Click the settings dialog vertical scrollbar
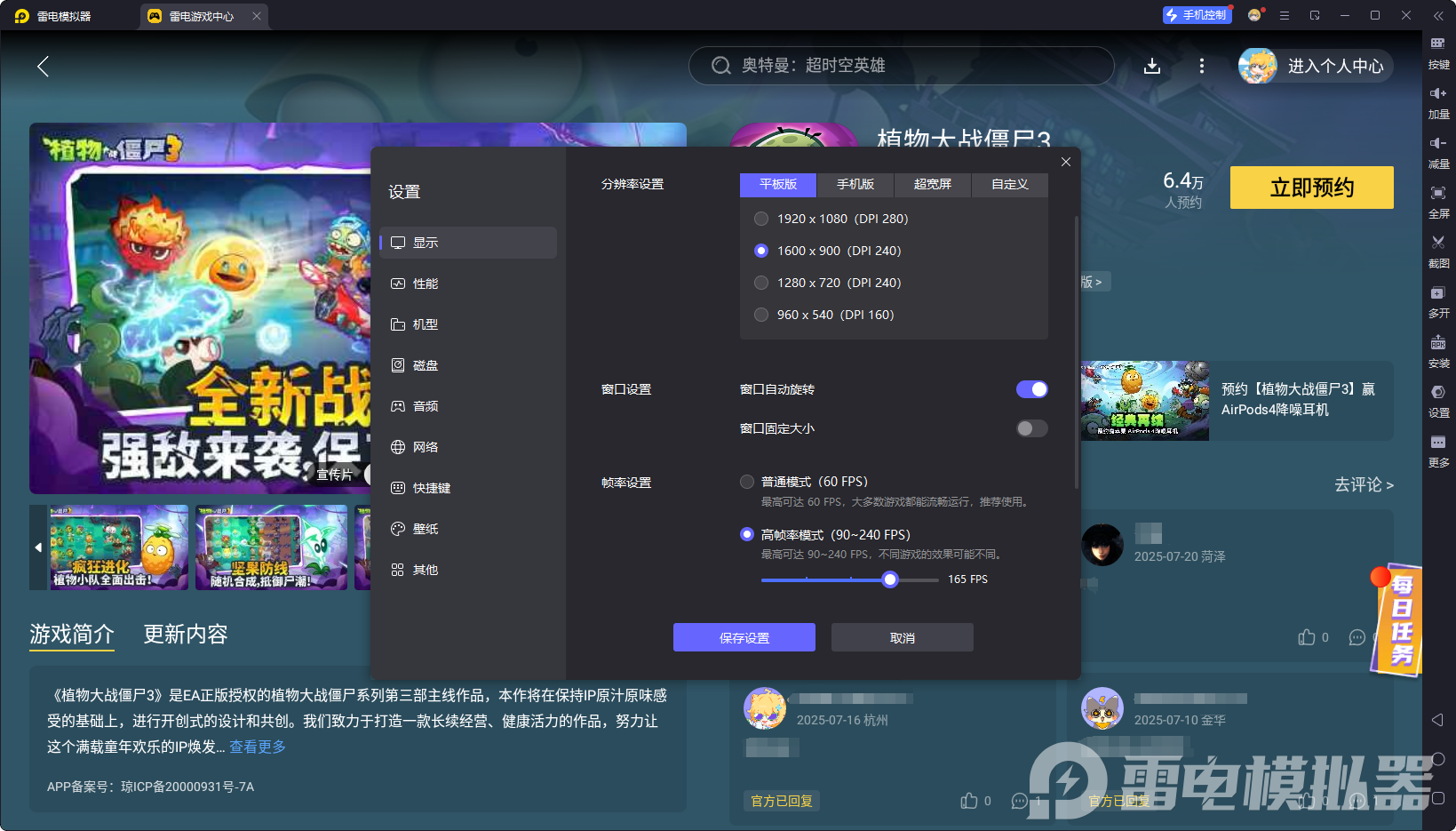Screen dimensions: 1456x831 [x=1077, y=351]
